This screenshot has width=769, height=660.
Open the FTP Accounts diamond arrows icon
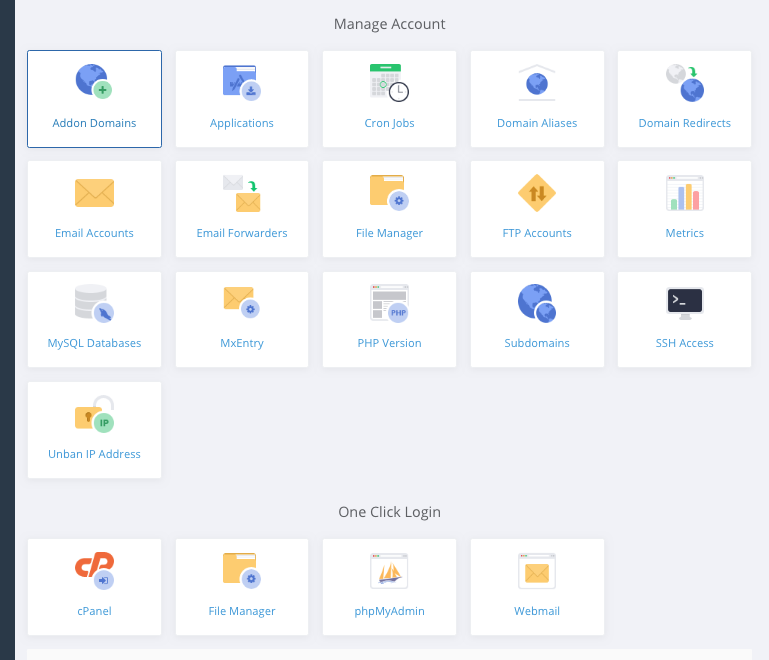coord(537,192)
